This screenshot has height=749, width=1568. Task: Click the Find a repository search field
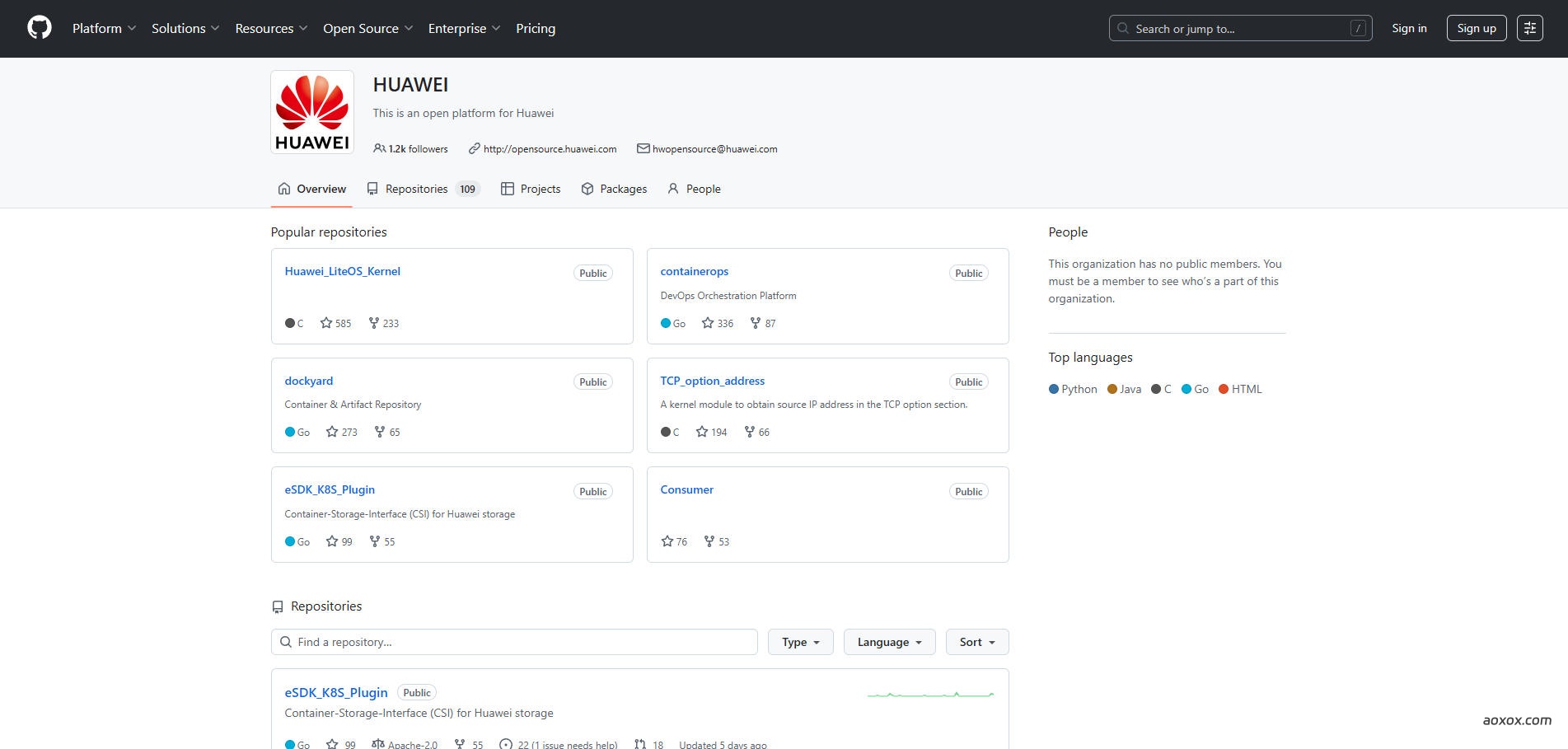click(514, 642)
